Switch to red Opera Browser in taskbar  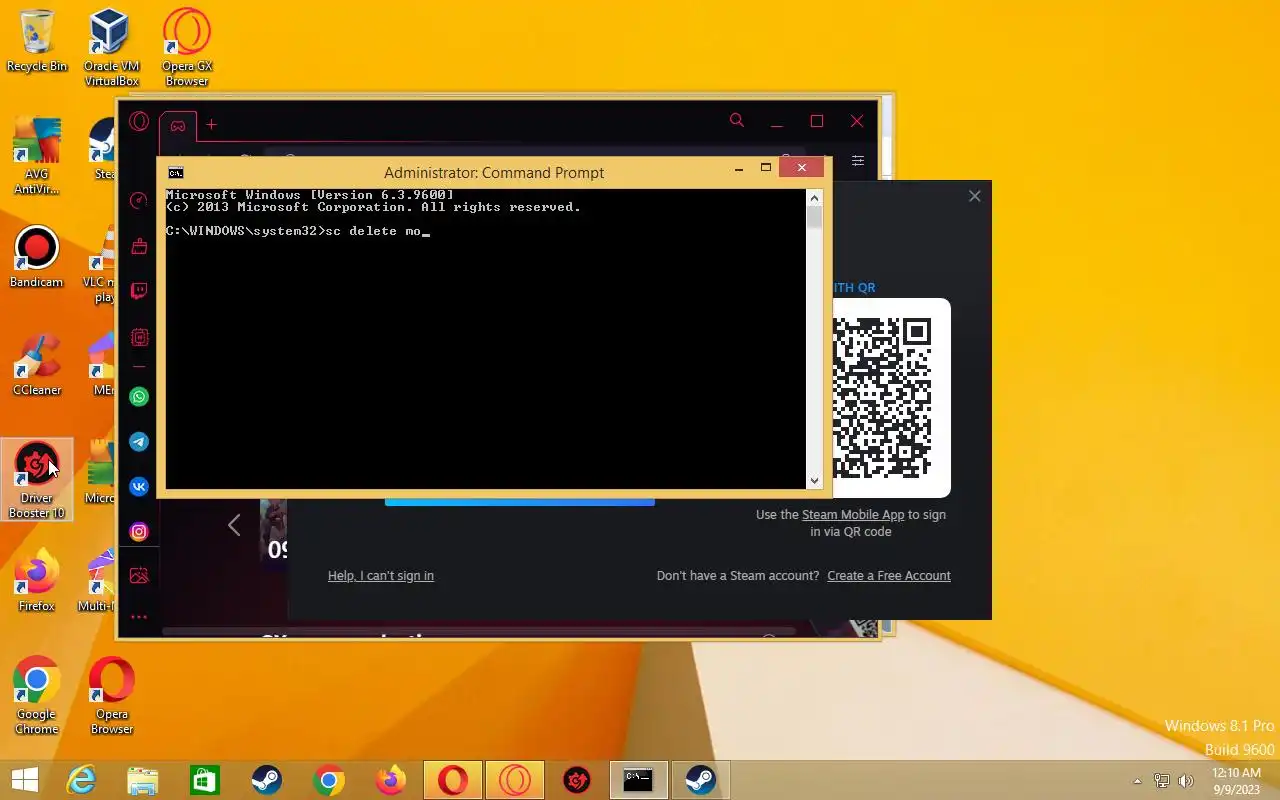453,780
